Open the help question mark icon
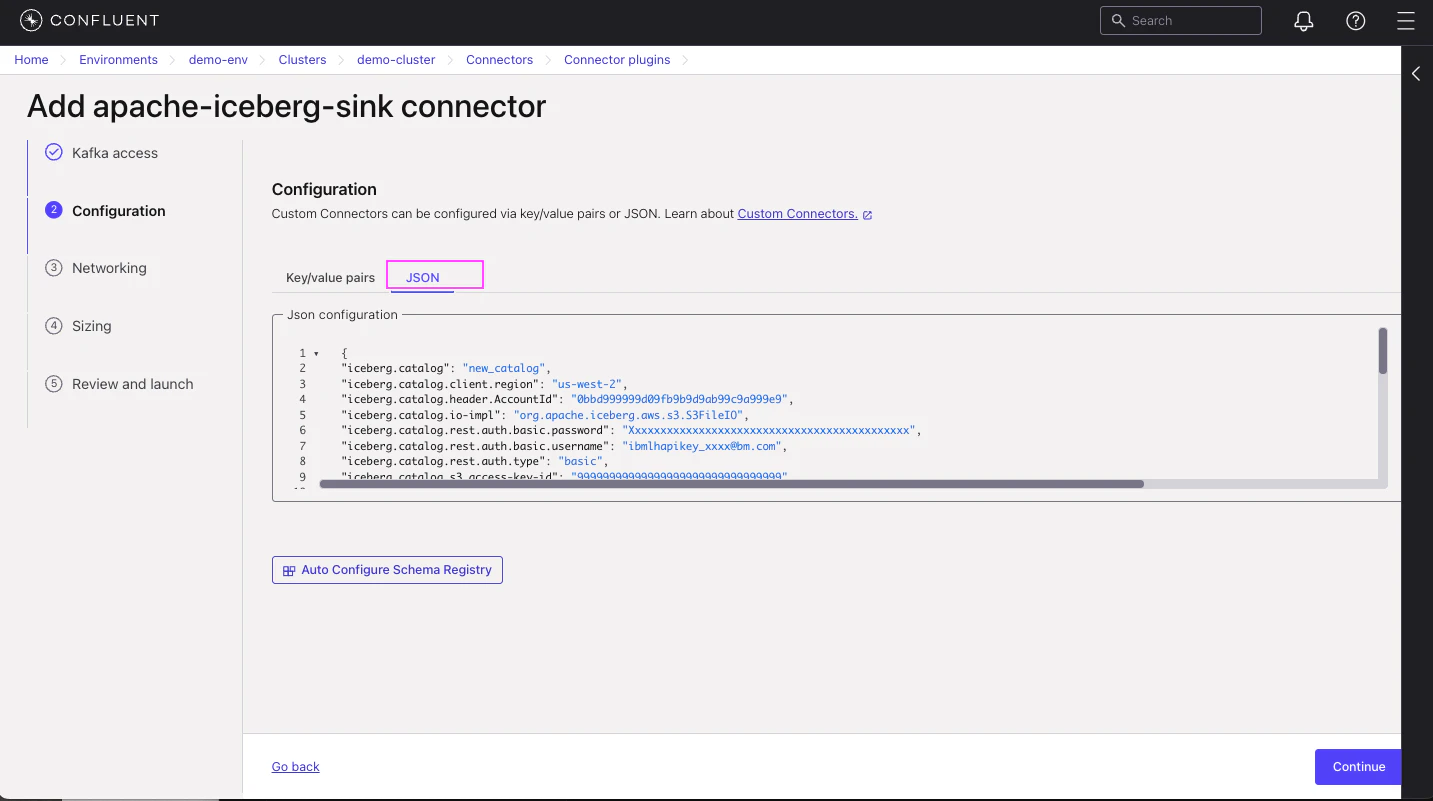Image resolution: width=1433 pixels, height=801 pixels. (1356, 21)
